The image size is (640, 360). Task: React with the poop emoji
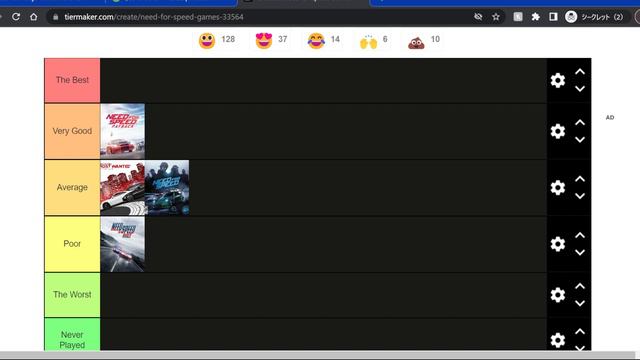tap(416, 41)
